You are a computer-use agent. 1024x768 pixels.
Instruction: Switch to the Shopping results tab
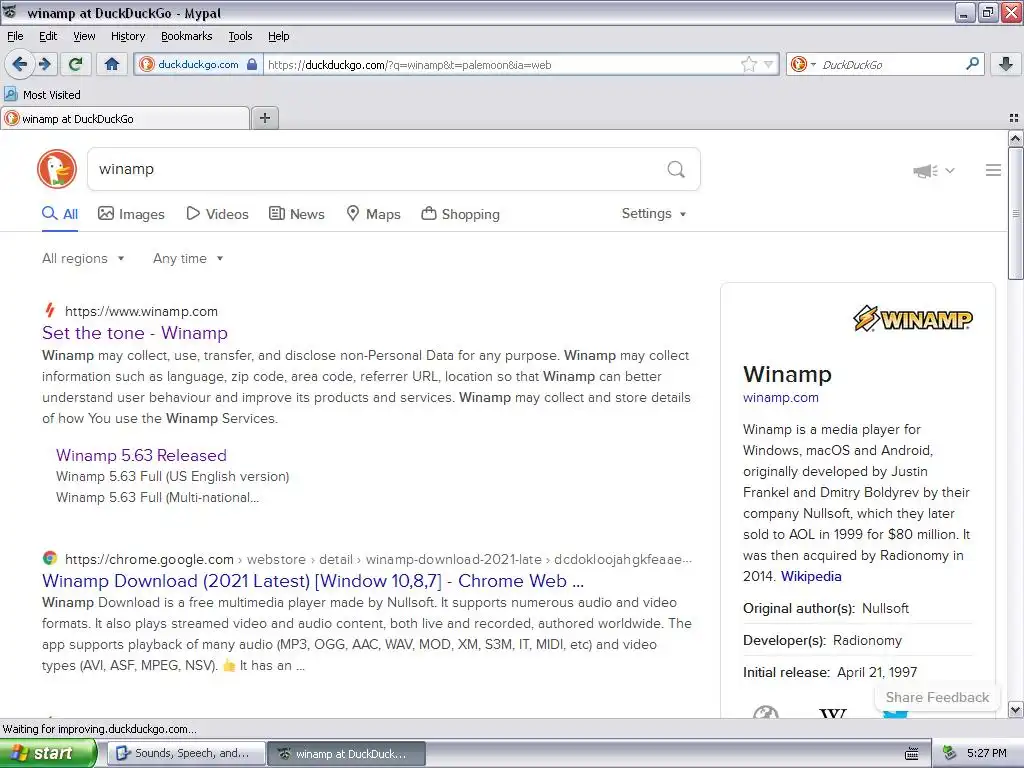tap(460, 214)
